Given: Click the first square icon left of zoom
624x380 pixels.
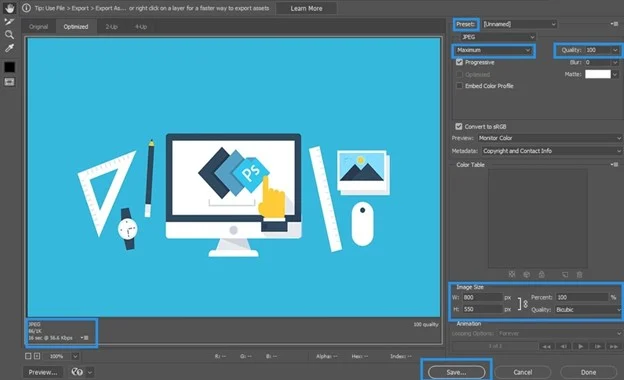Looking at the screenshot, I should [28, 356].
